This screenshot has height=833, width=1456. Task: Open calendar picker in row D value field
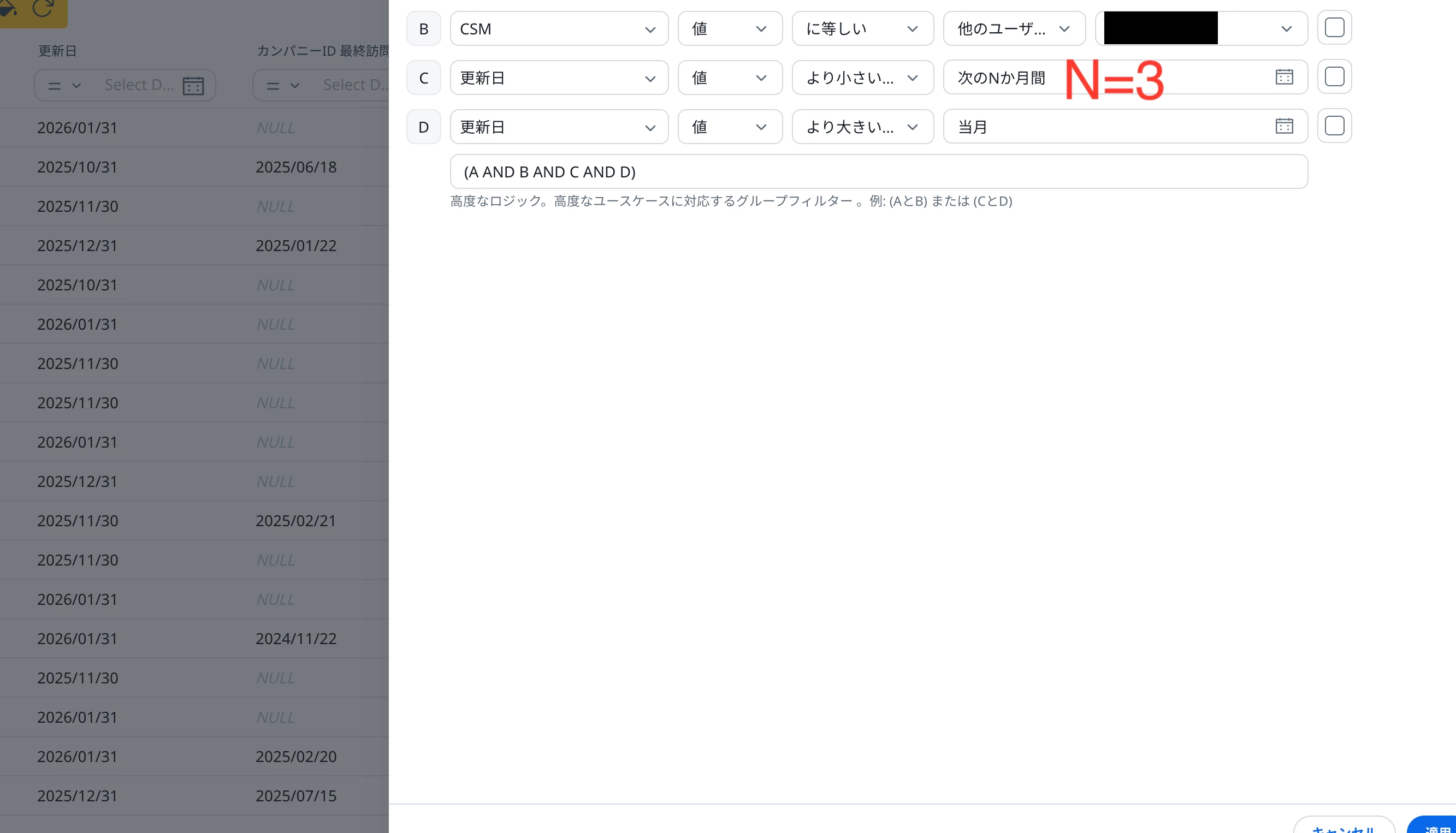click(x=1284, y=126)
